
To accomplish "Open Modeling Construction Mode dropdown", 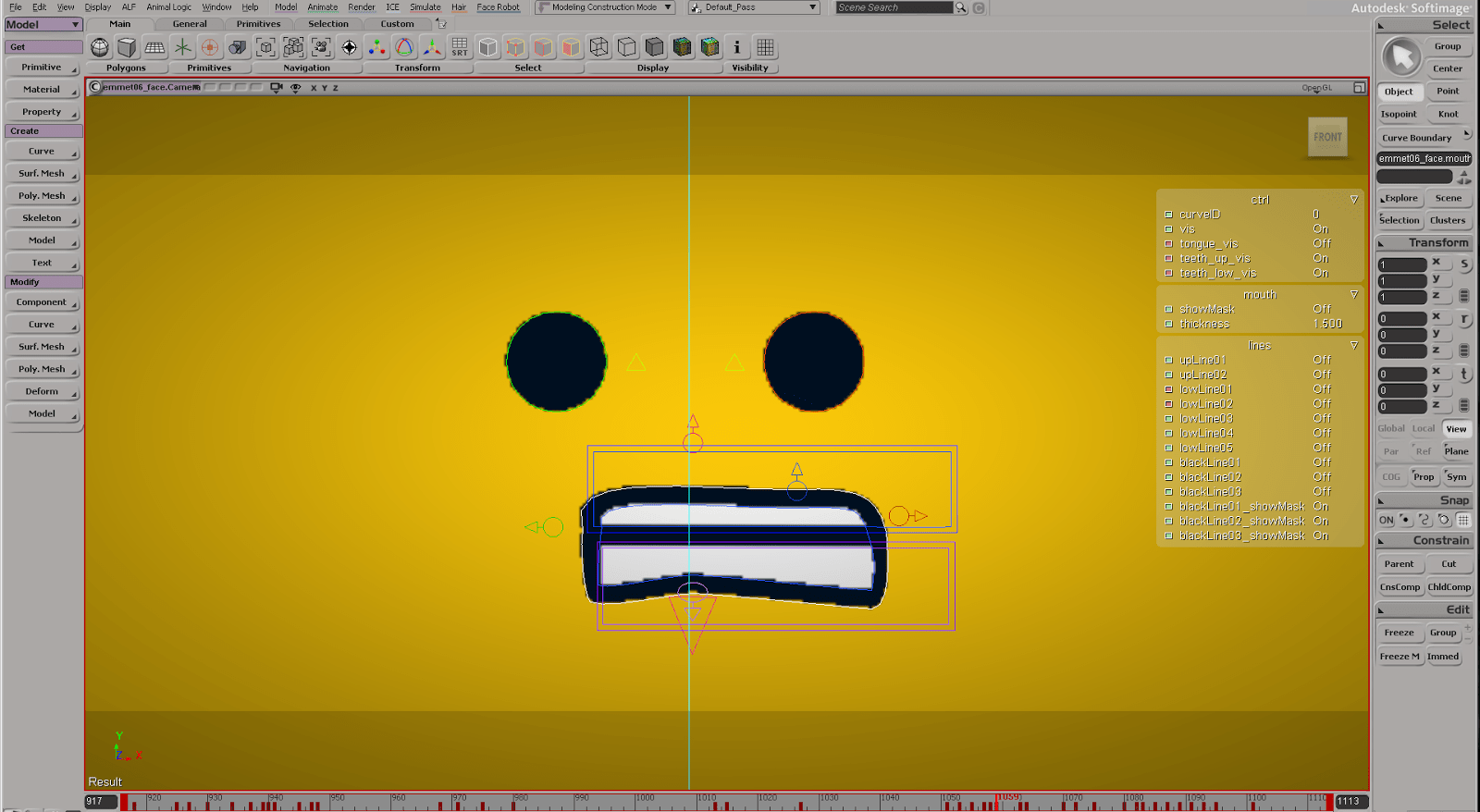I will 605,7.
